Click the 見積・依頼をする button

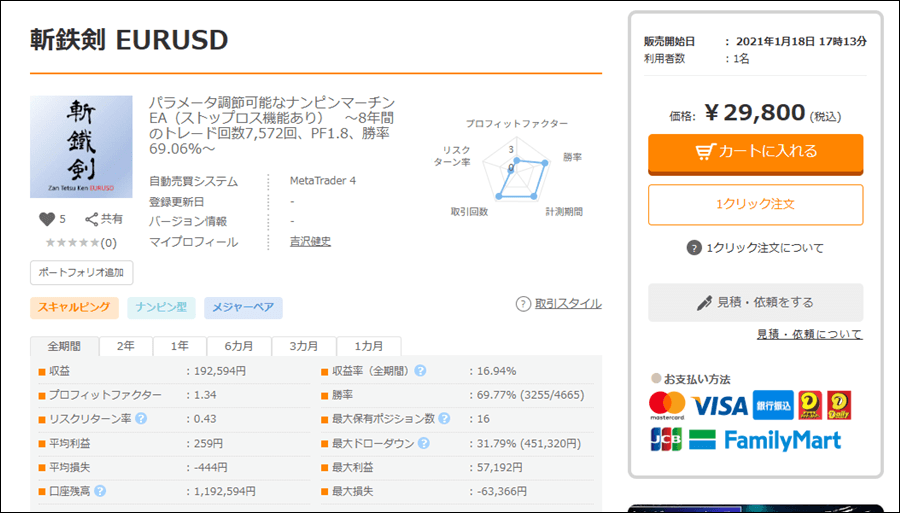755,302
